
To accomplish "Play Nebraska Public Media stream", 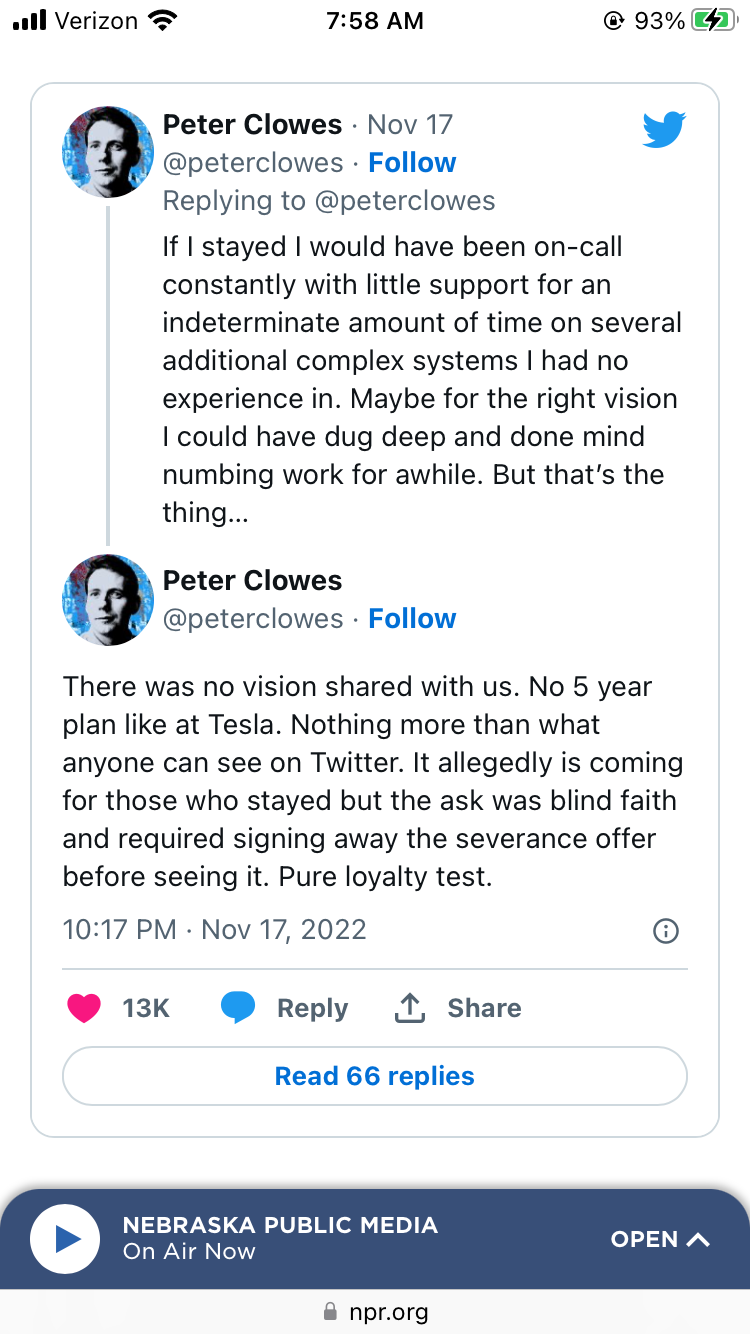I will (66, 1239).
